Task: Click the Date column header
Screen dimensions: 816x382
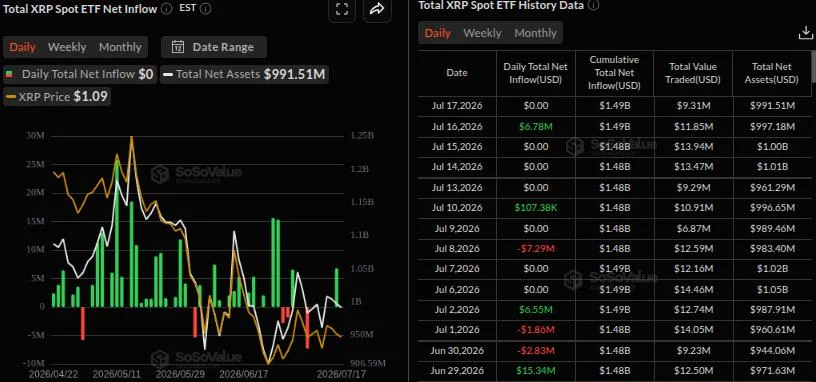Action: [x=457, y=73]
